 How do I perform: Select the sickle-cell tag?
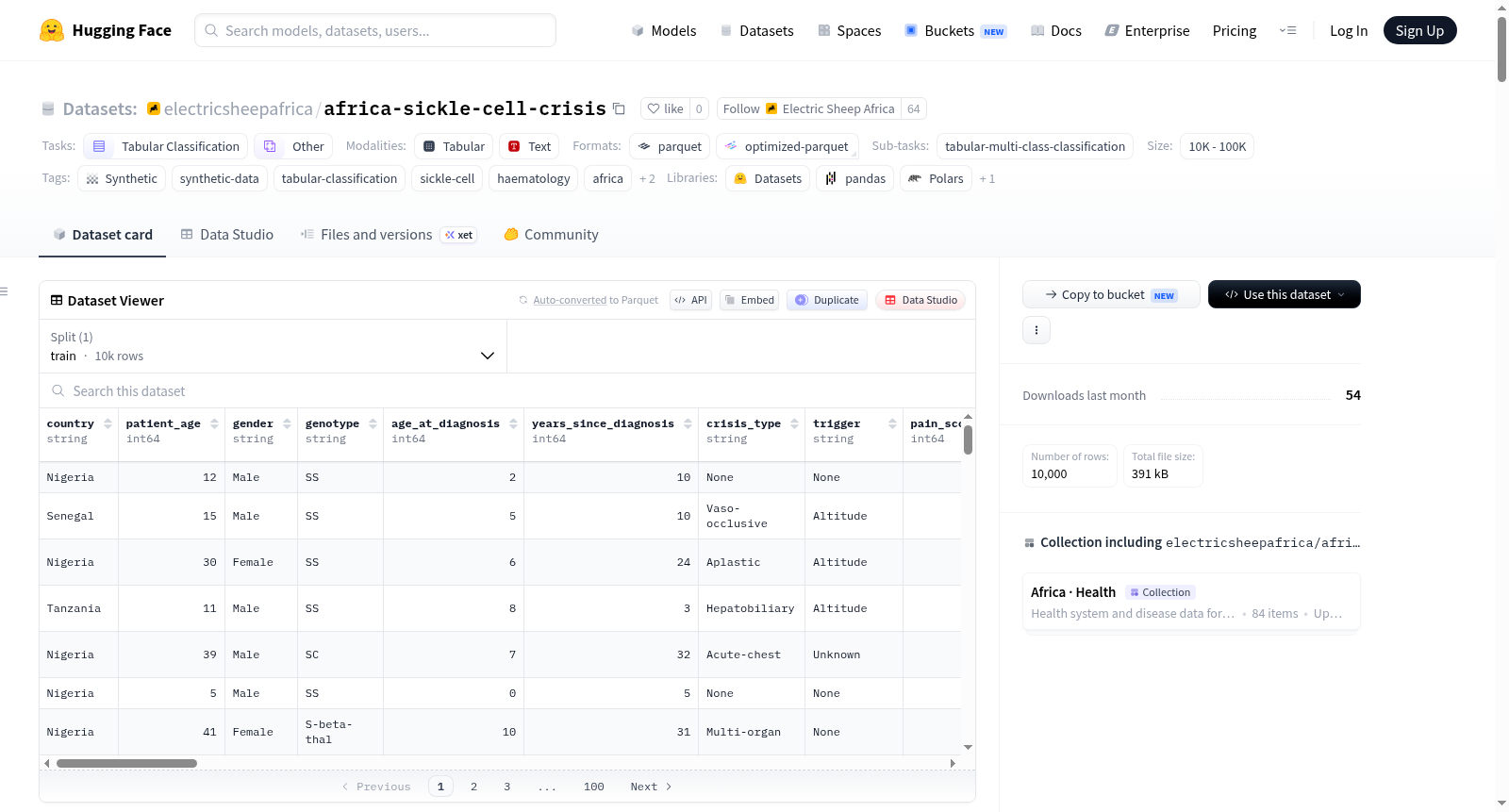pos(447,178)
